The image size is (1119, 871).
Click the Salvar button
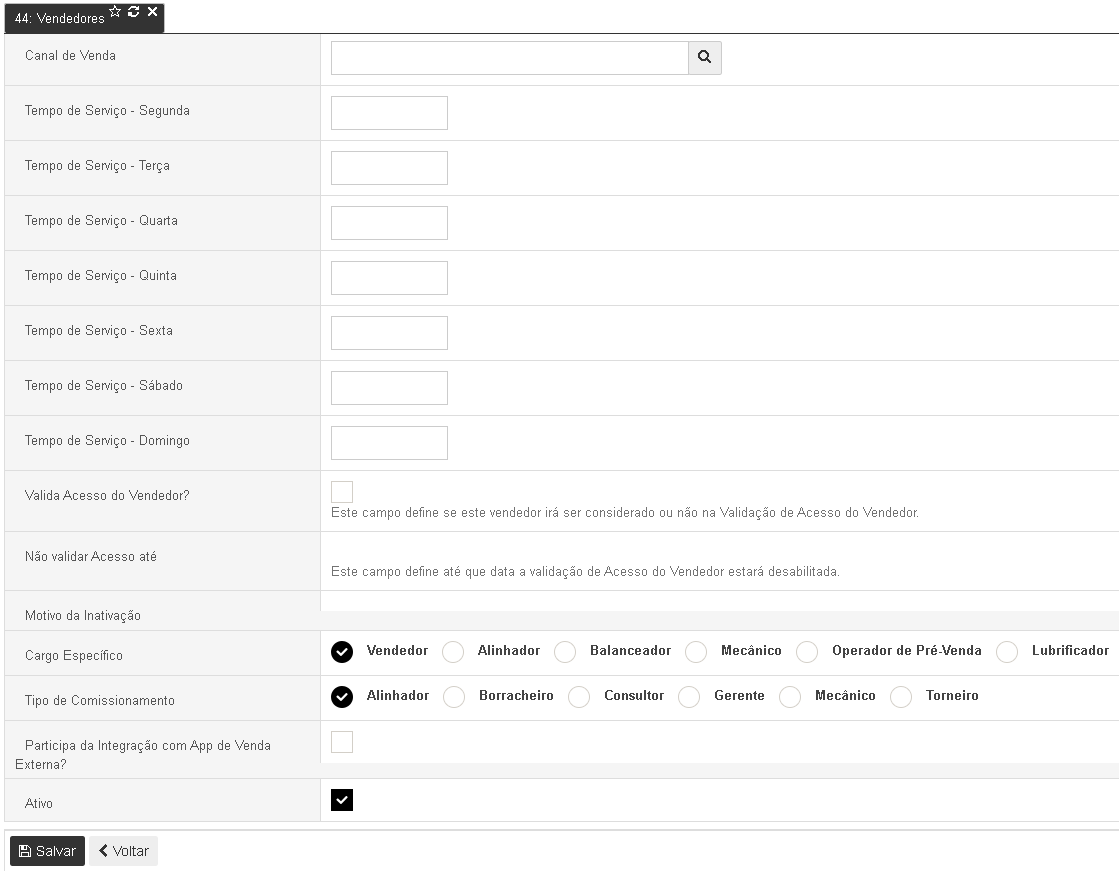point(47,851)
